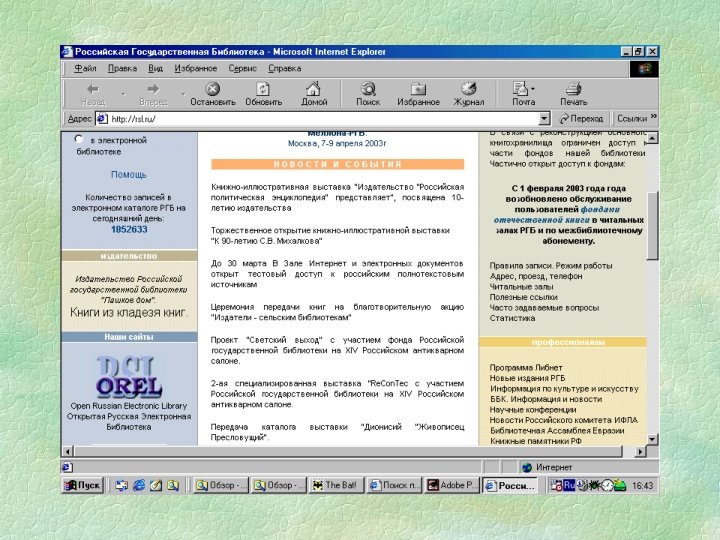Viewport: 720px width, 540px height.
Task: Click the OREL logo image
Action: click(x=129, y=377)
